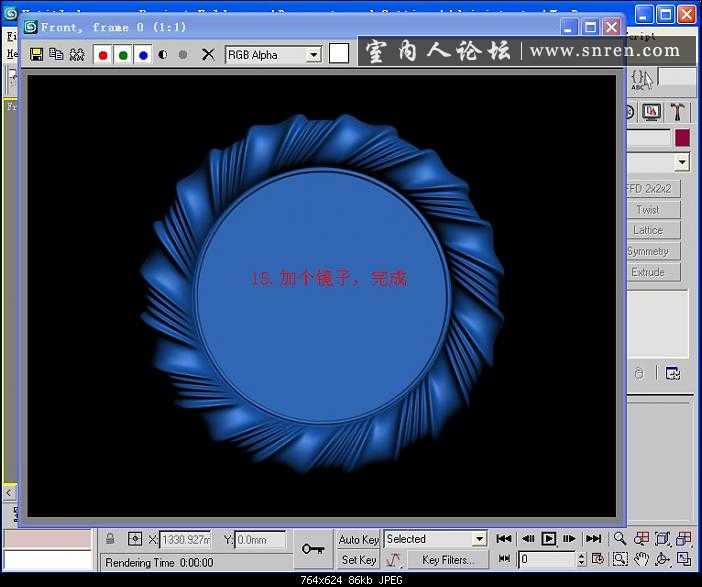Toggle the monochrome display button

coord(183,55)
